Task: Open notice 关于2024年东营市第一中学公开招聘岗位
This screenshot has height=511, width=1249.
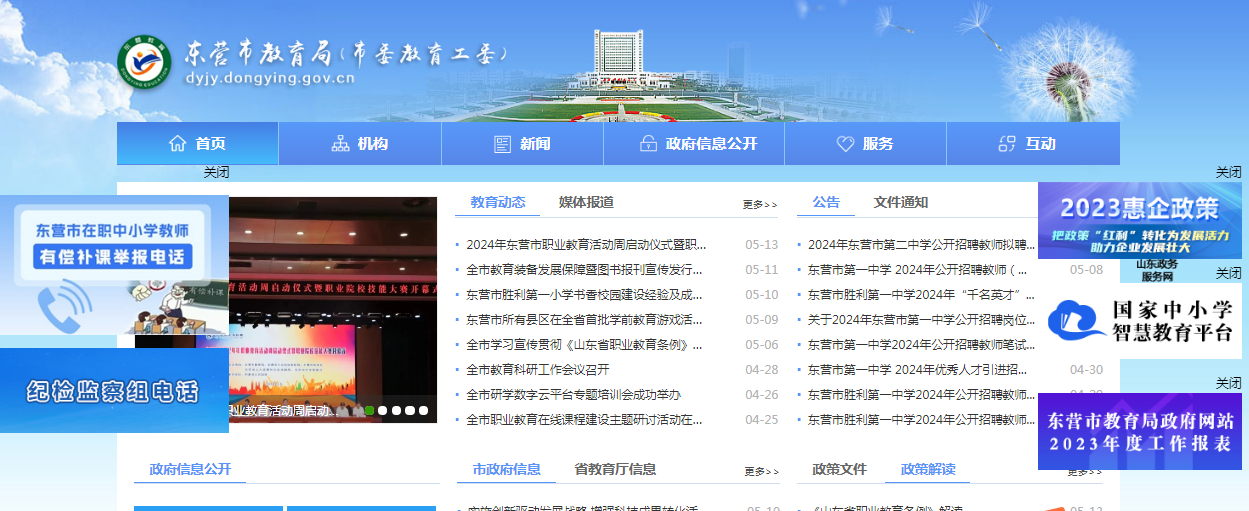Action: 922,320
